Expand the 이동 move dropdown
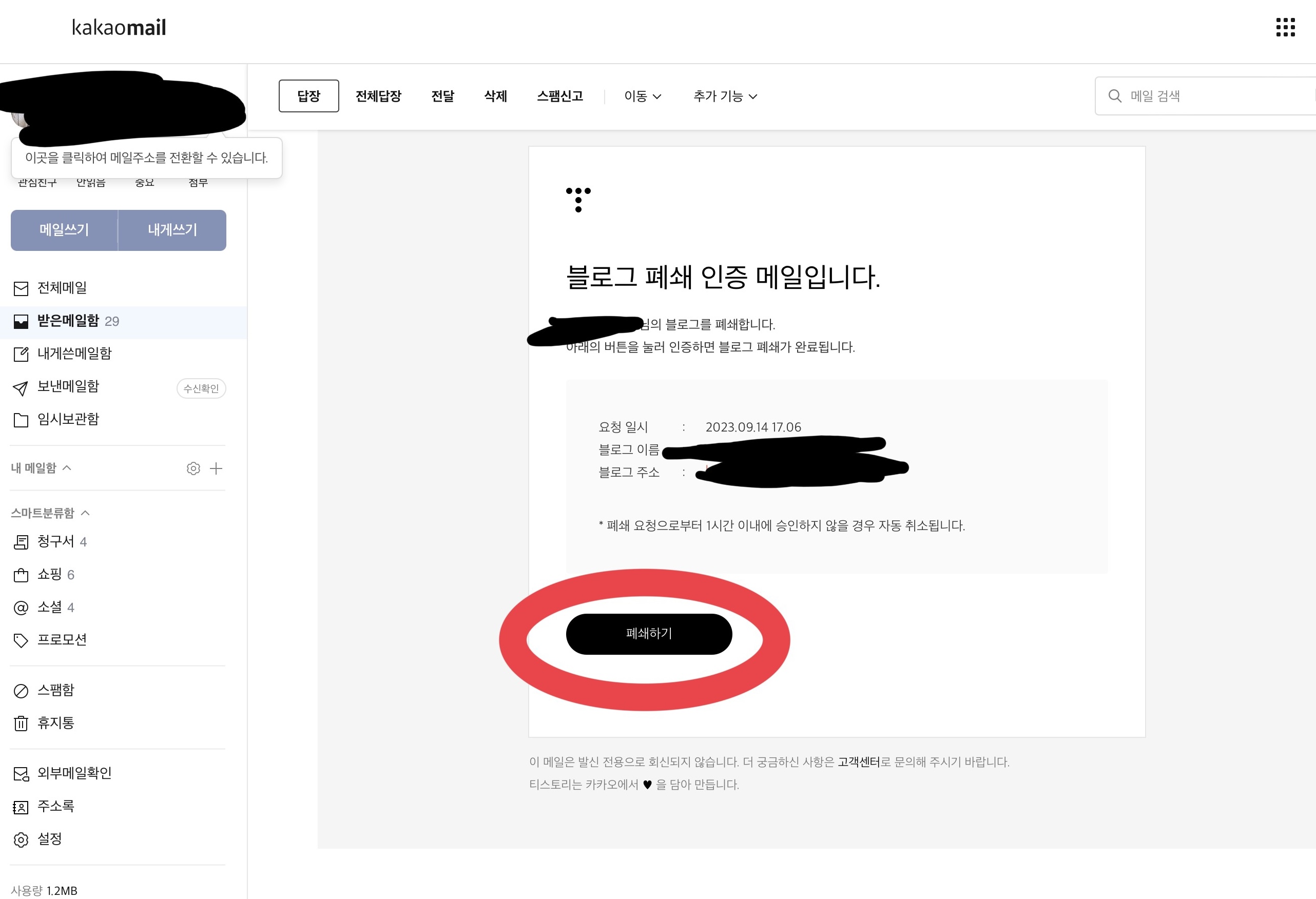The image size is (1316, 899). point(642,96)
